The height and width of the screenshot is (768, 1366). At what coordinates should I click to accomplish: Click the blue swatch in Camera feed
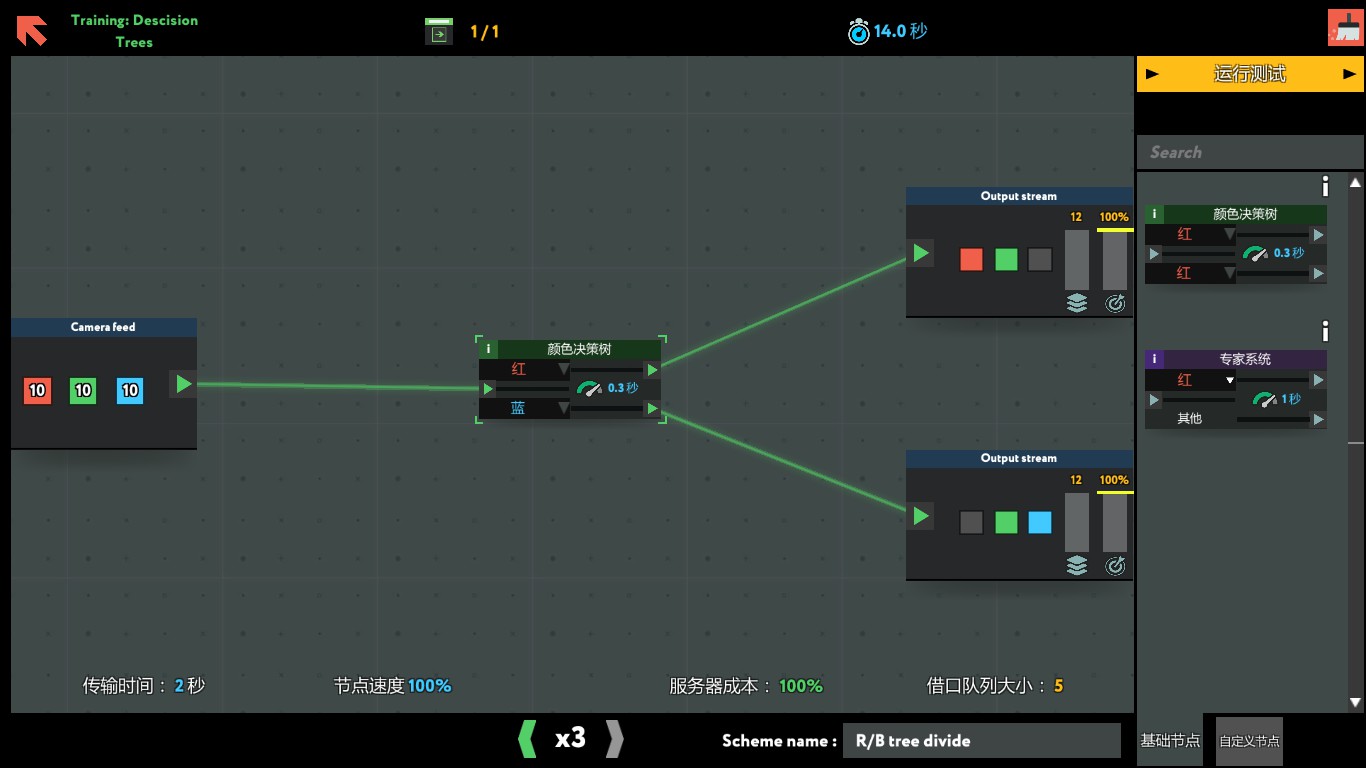pos(129,390)
